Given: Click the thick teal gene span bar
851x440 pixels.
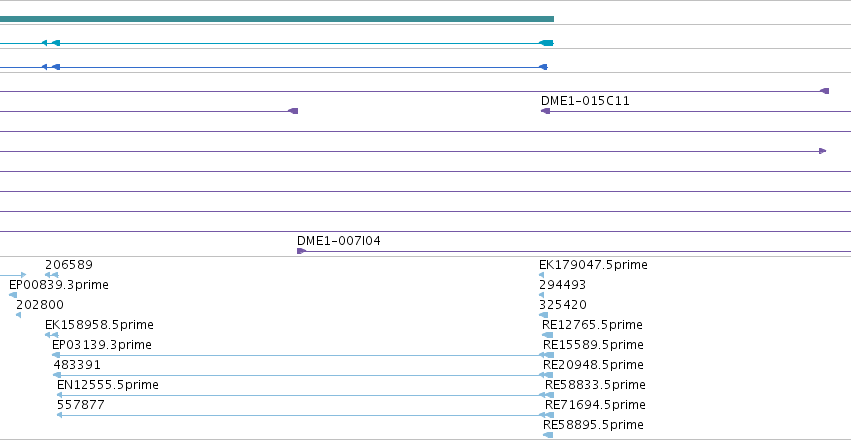Looking at the screenshot, I should tap(277, 19).
